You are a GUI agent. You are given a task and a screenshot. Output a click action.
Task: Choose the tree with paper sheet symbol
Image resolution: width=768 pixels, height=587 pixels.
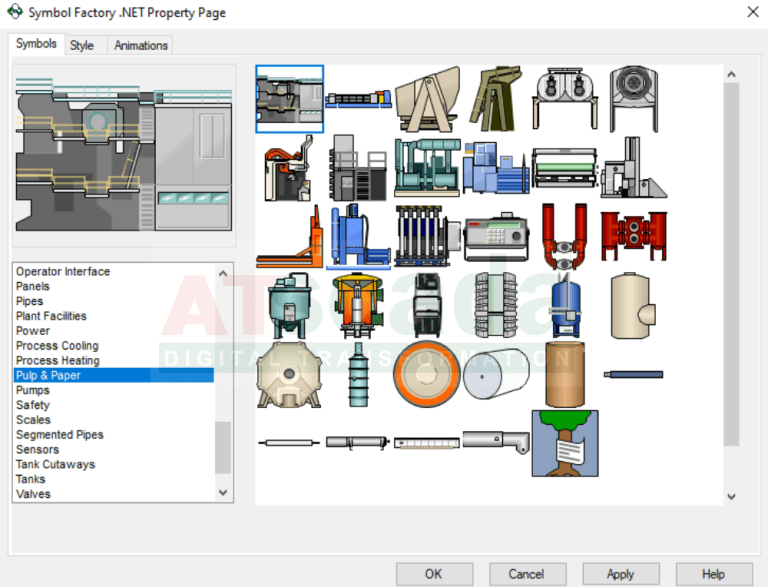coord(565,443)
